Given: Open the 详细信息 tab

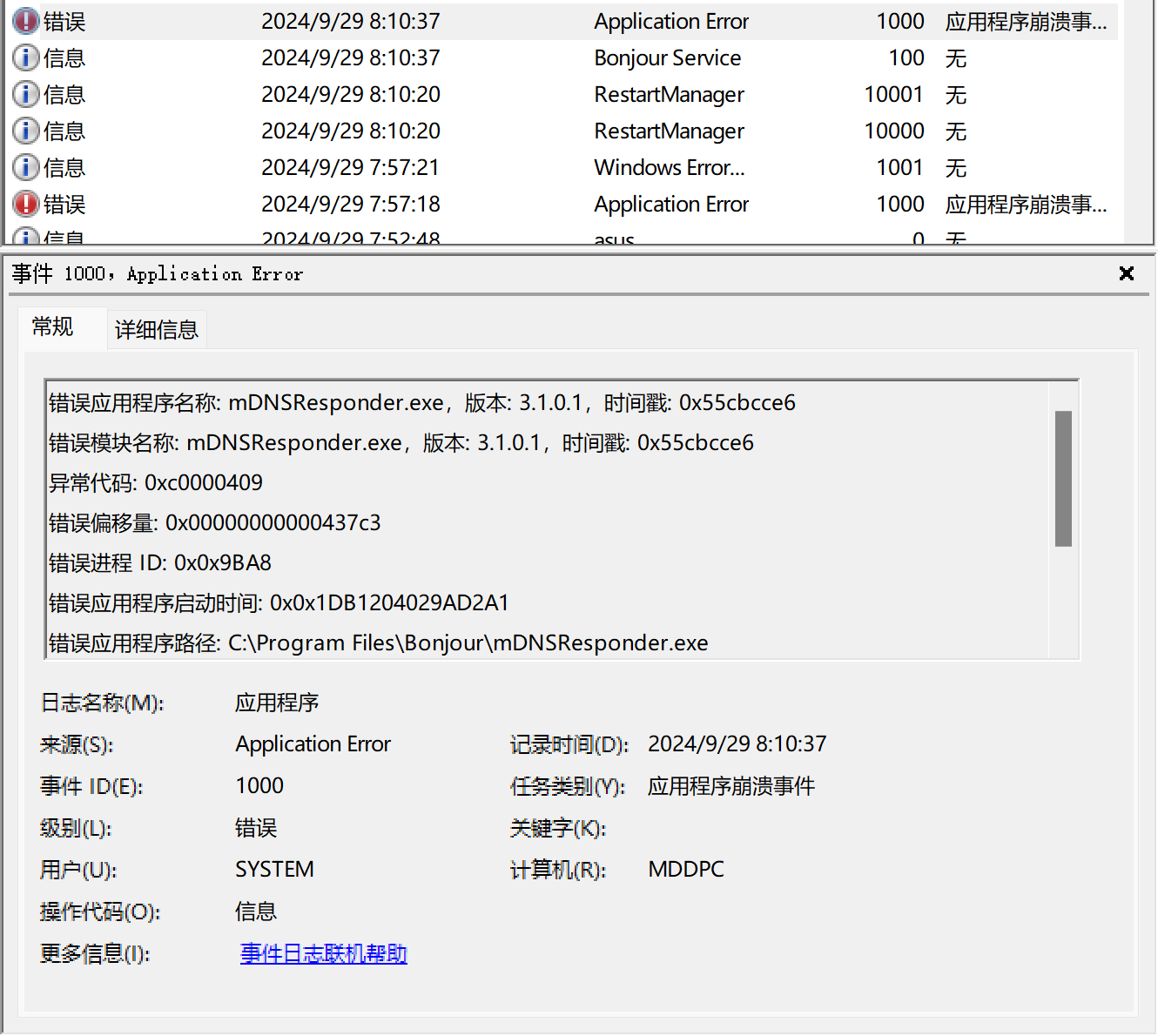Looking at the screenshot, I should [x=157, y=330].
